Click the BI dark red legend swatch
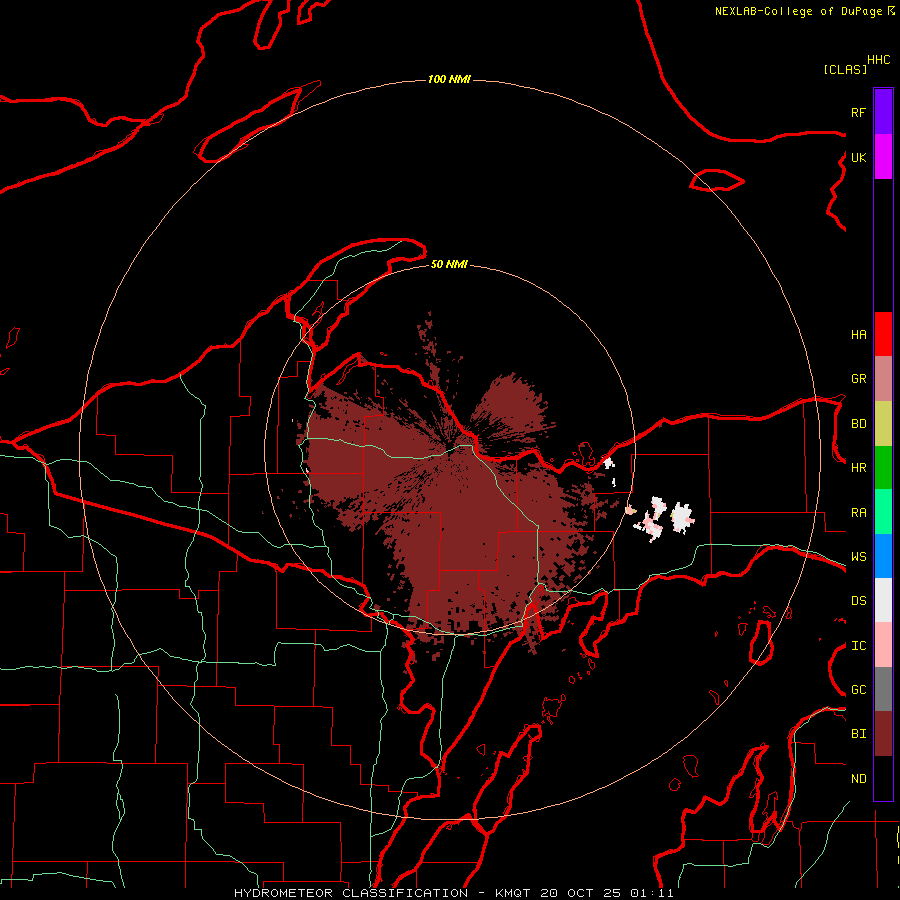 click(883, 734)
